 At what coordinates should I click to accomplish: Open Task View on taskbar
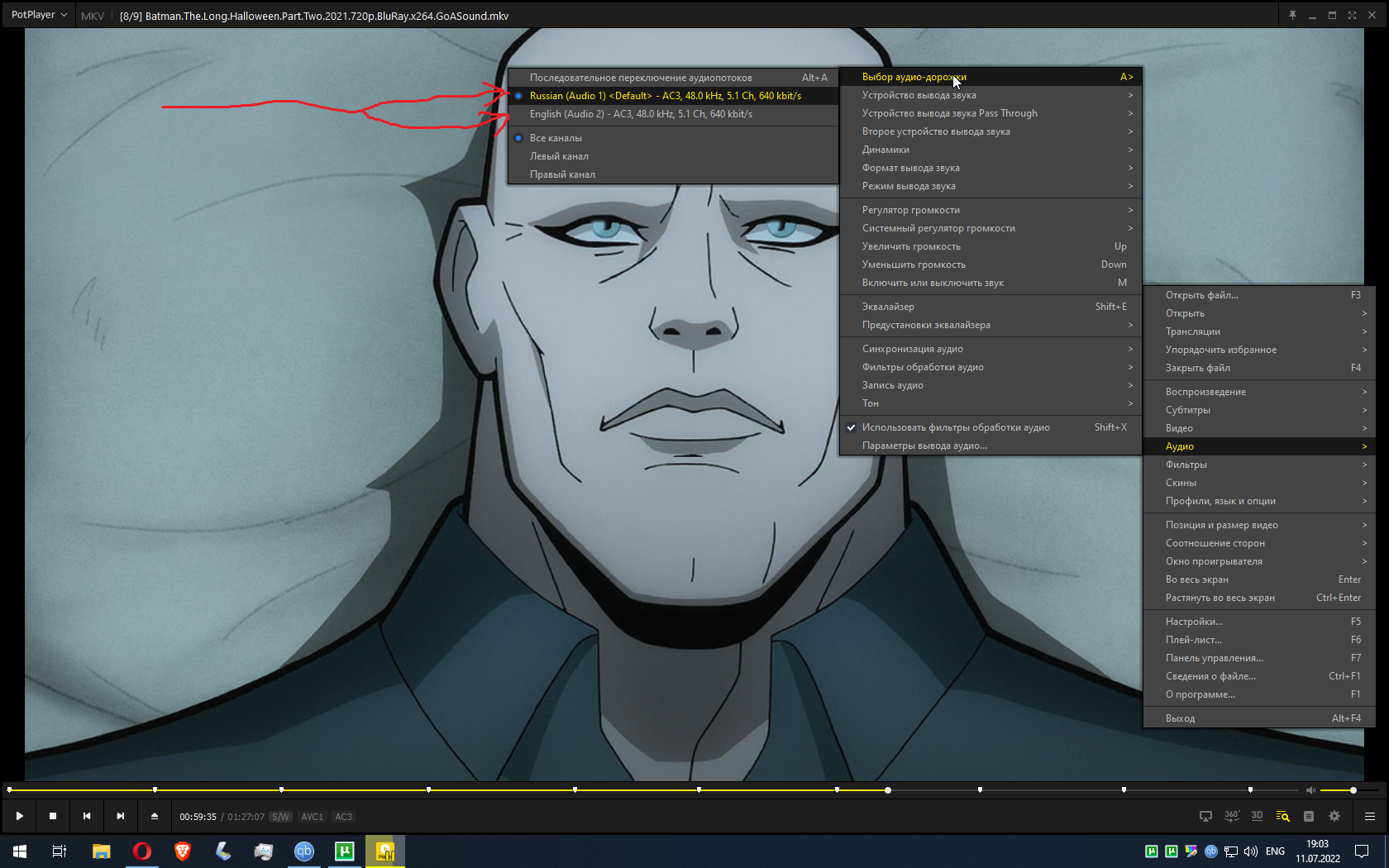[x=60, y=851]
